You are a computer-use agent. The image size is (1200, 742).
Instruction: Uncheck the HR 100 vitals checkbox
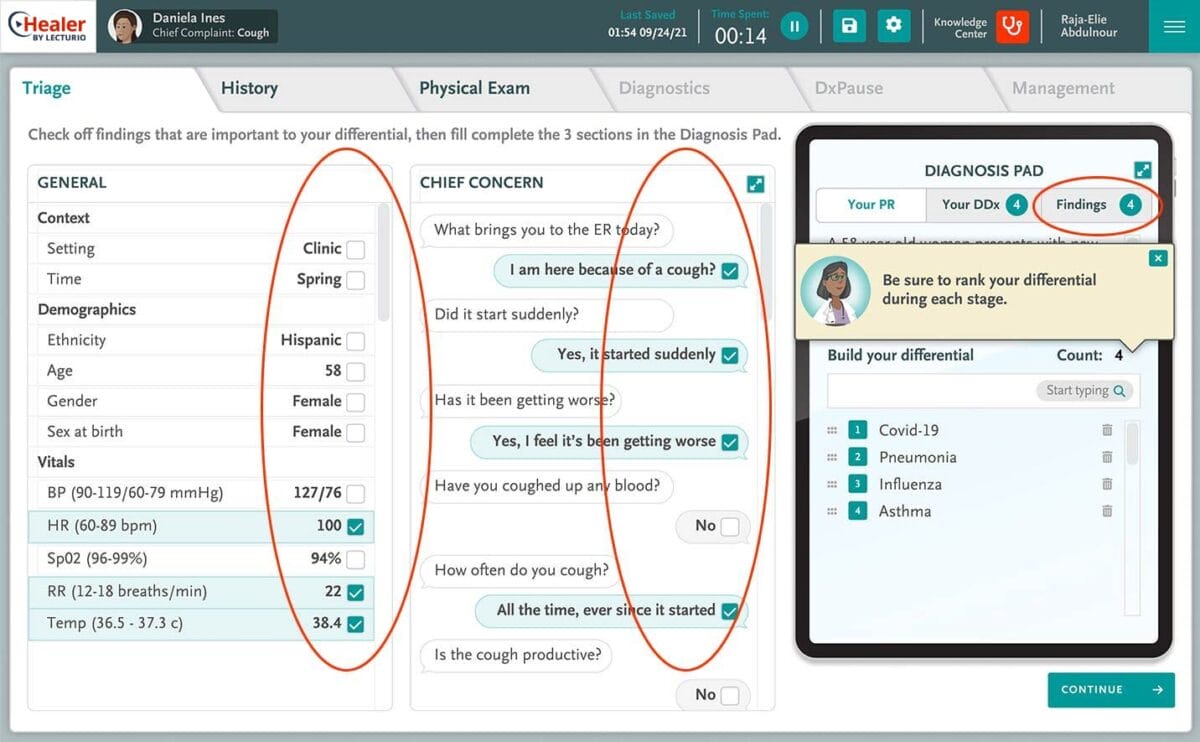pos(355,528)
